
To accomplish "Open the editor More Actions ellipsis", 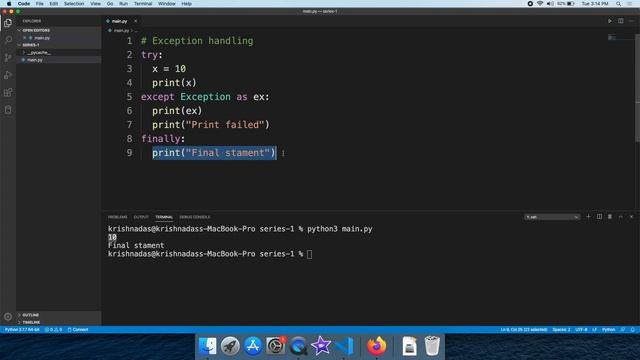I will 631,21.
